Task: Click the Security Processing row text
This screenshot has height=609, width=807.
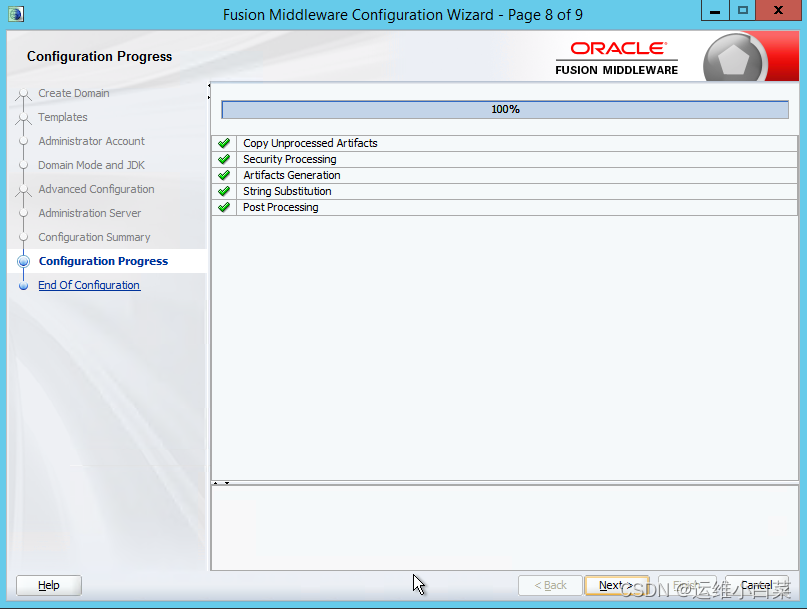Action: click(x=290, y=159)
